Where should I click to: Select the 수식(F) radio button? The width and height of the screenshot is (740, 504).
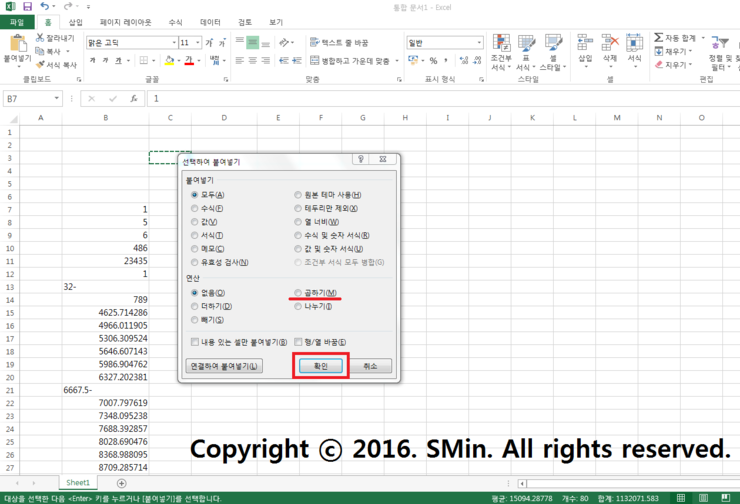(194, 208)
